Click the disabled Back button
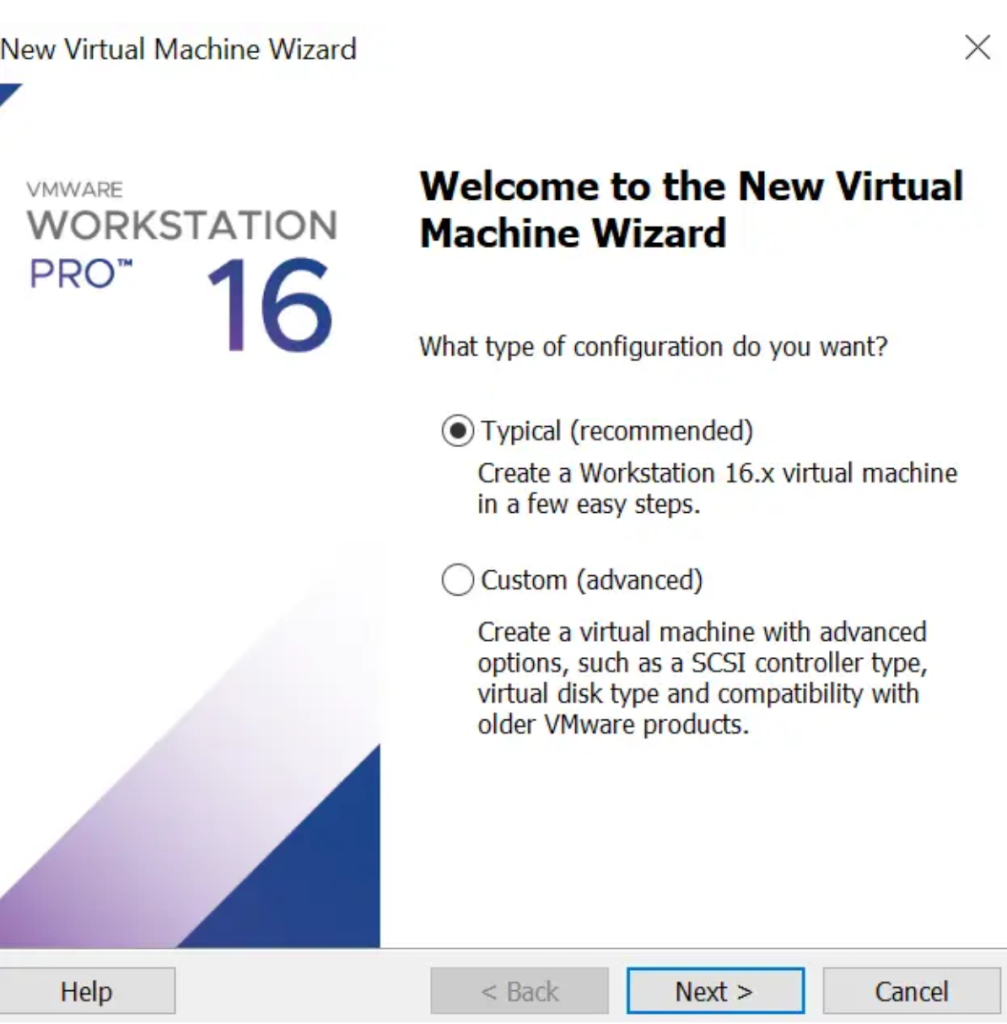Image resolution: width=1007 pixels, height=1024 pixels. (x=518, y=991)
